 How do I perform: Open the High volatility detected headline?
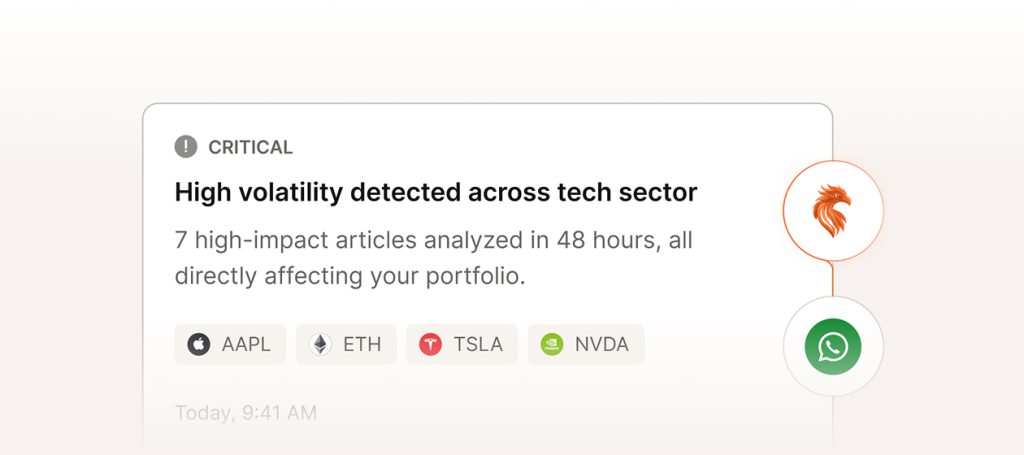tap(435, 192)
